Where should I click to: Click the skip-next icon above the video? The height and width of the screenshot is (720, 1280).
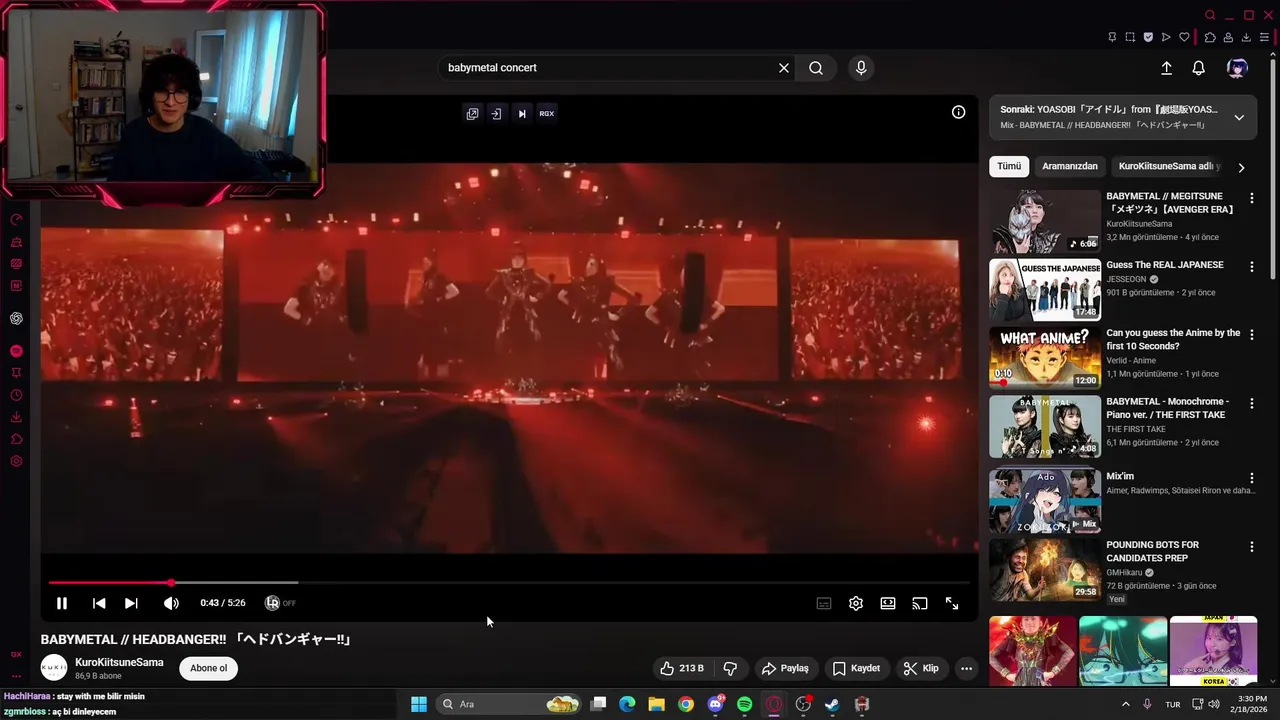521,113
